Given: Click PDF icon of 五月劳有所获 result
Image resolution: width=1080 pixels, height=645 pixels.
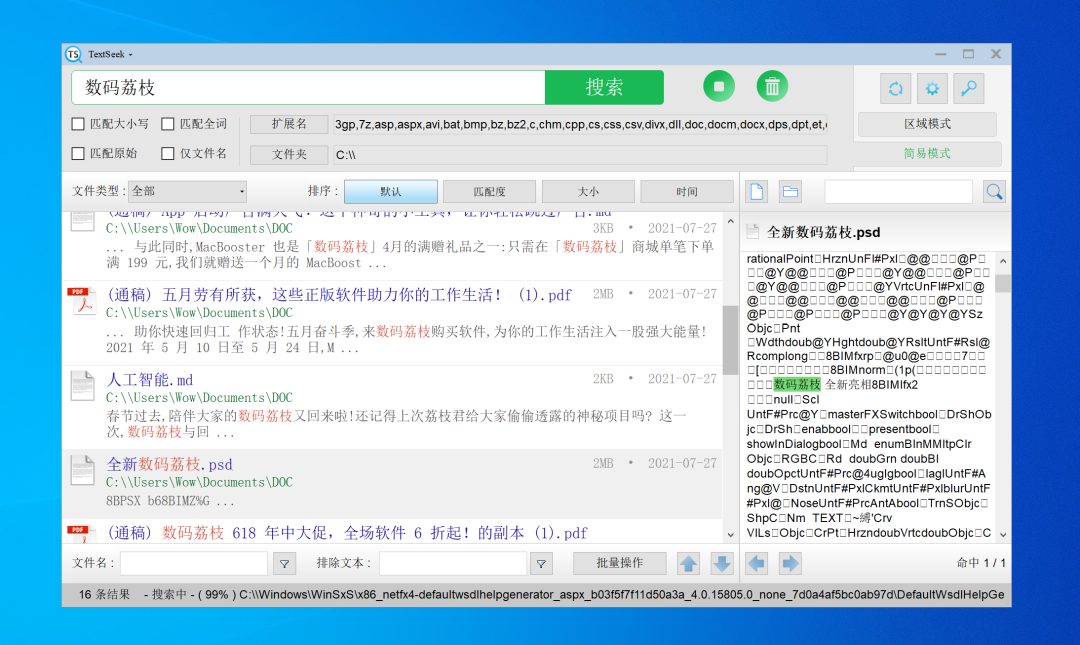Looking at the screenshot, I should pyautogui.click(x=82, y=300).
